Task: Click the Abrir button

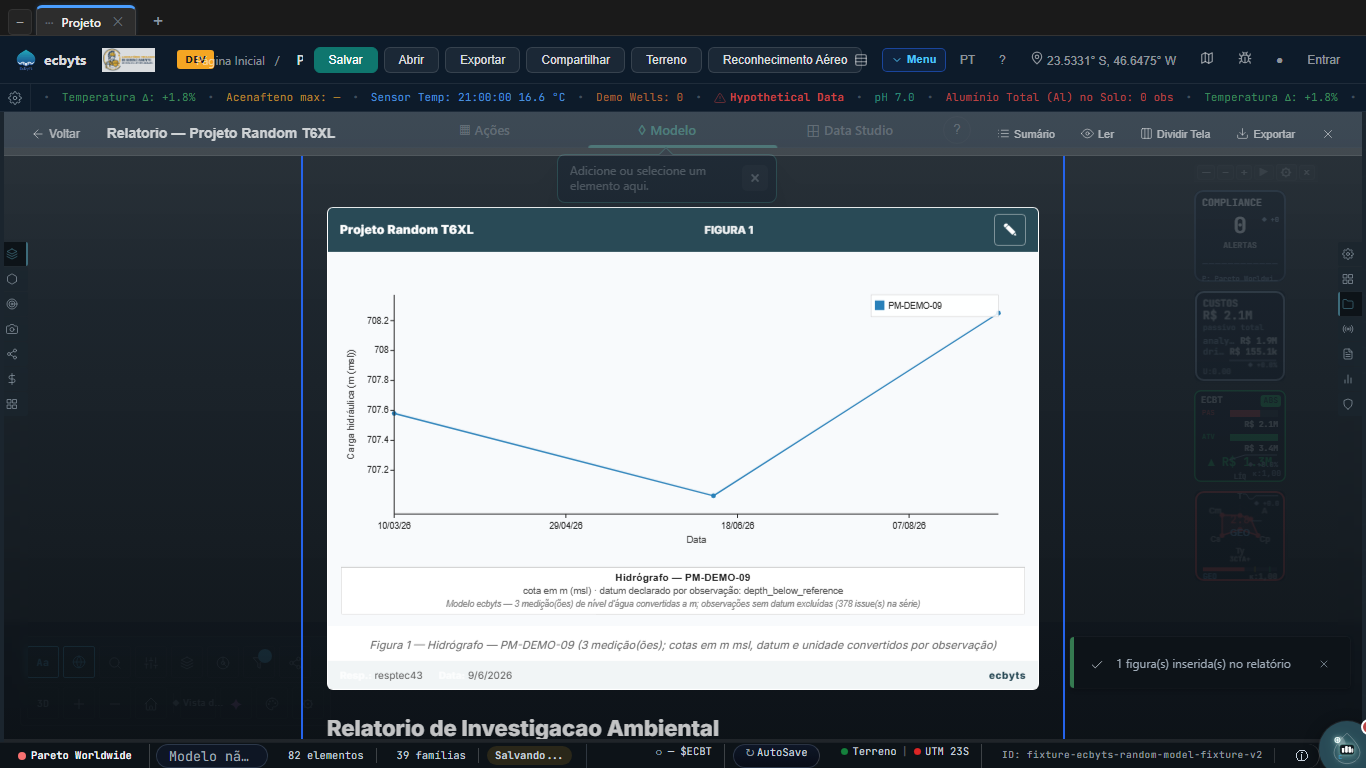Action: 411,60
